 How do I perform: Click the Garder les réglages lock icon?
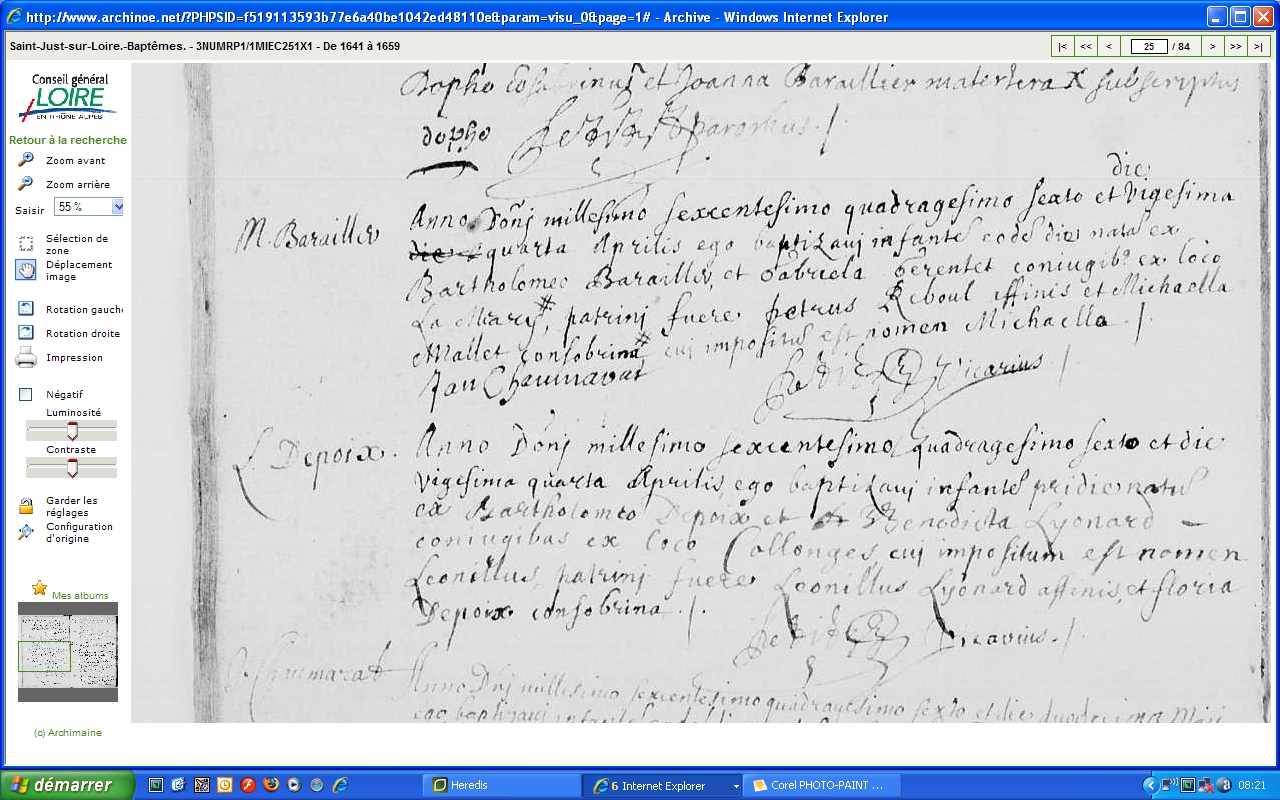(x=26, y=506)
